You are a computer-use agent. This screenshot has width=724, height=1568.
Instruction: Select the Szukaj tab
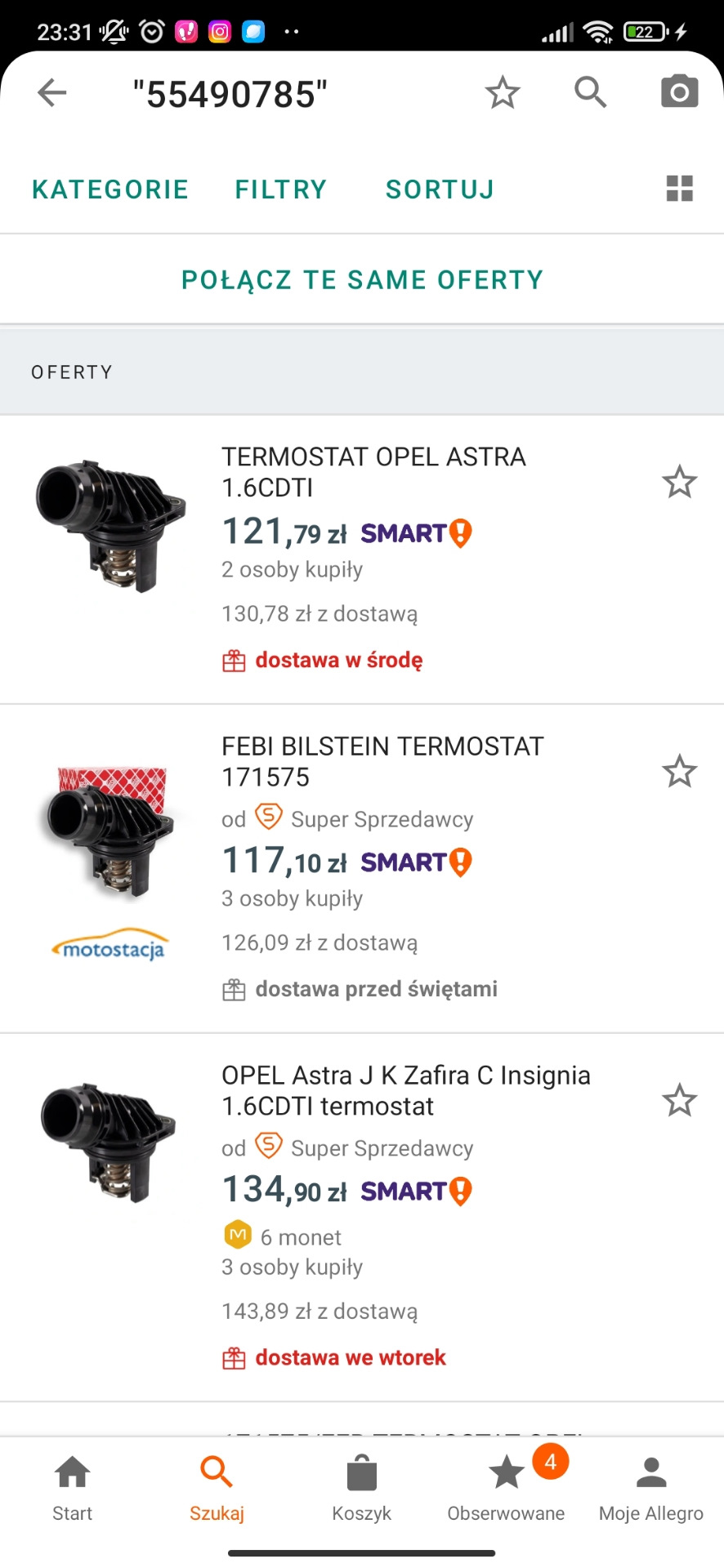pos(217,1488)
